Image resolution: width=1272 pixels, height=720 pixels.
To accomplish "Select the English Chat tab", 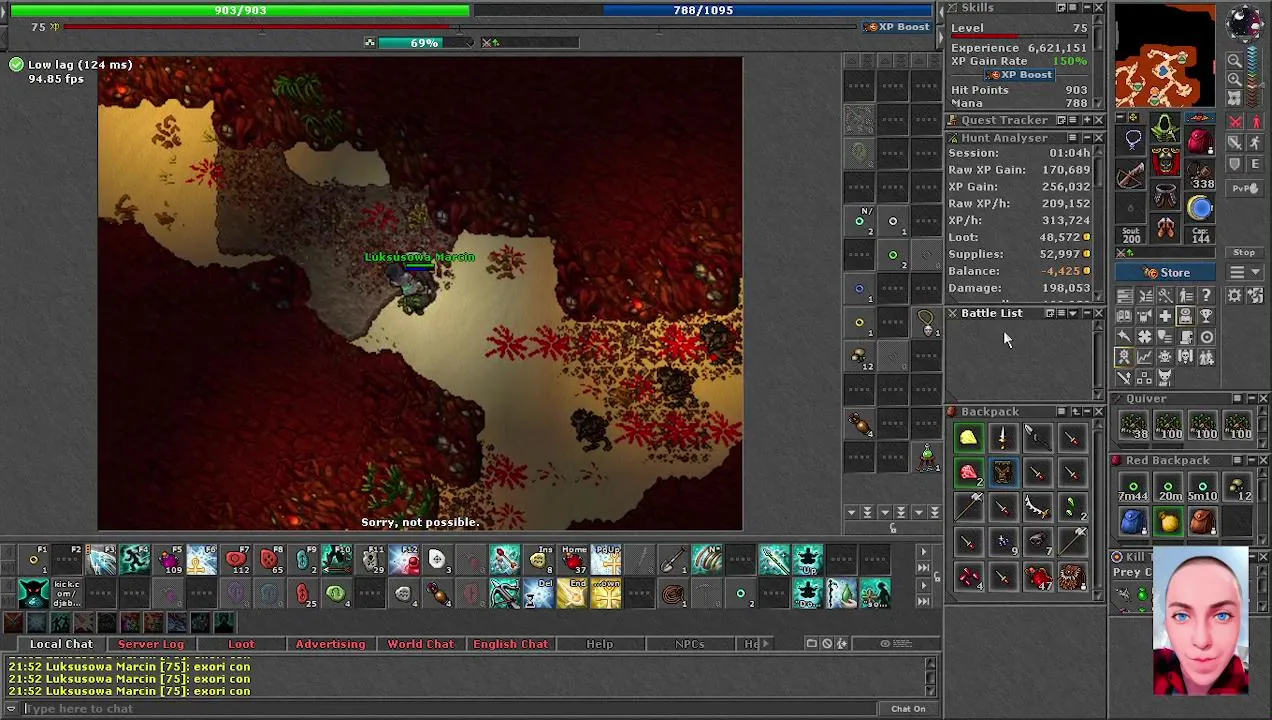I will pyautogui.click(x=510, y=644).
